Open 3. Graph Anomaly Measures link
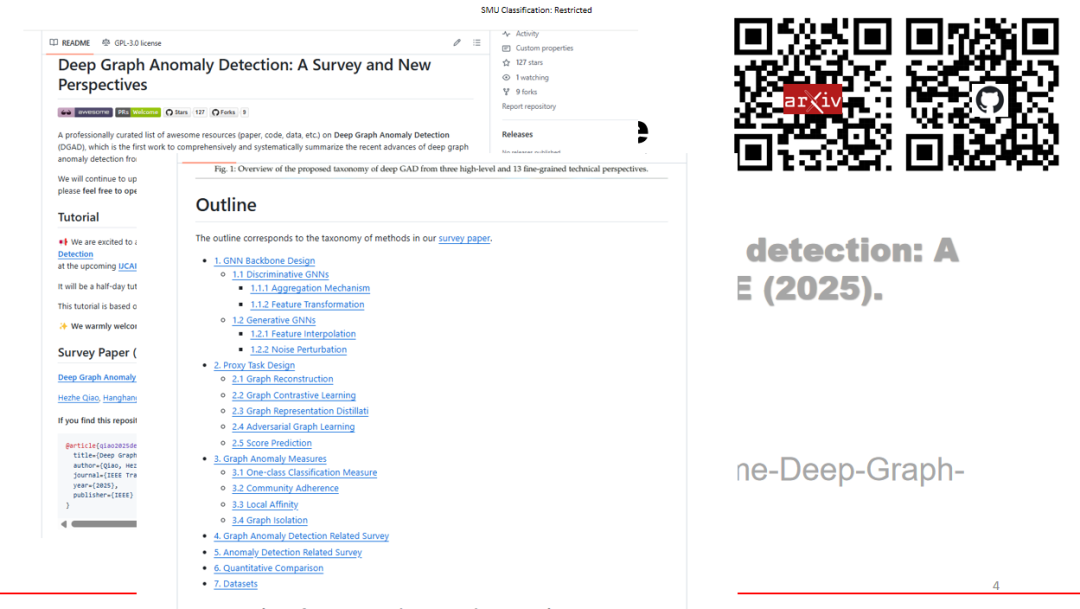This screenshot has height=609, width=1080. pos(270,459)
